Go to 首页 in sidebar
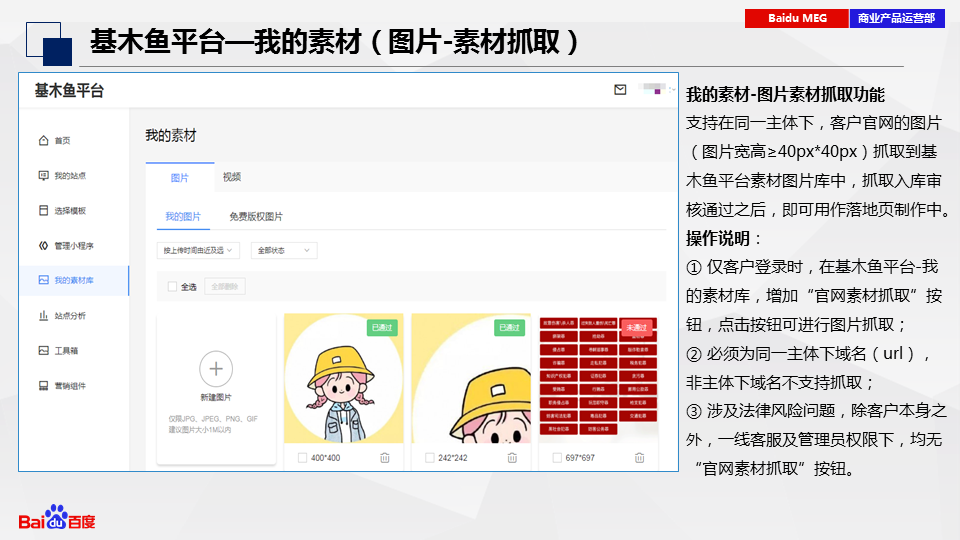Image resolution: width=960 pixels, height=540 pixels. [x=62, y=141]
